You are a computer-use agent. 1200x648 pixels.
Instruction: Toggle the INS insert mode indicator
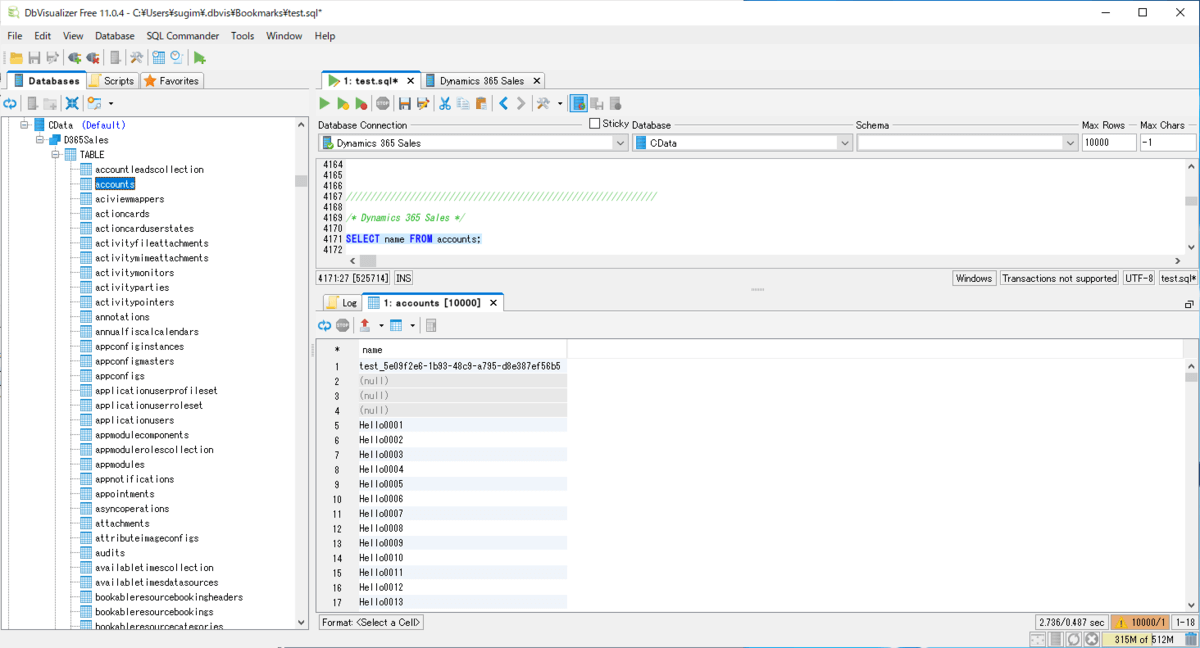(403, 278)
